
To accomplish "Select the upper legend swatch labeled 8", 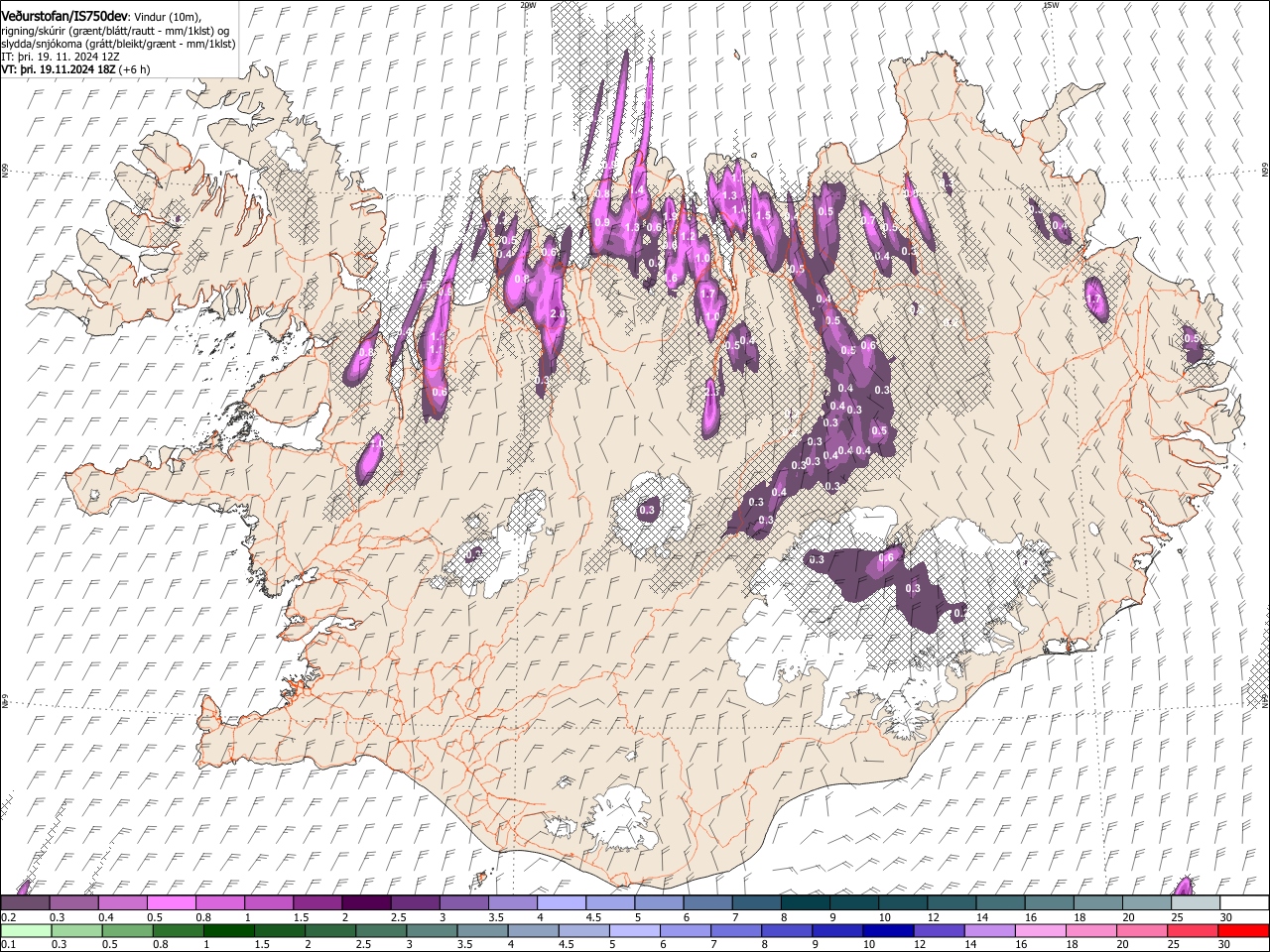I will (x=806, y=903).
